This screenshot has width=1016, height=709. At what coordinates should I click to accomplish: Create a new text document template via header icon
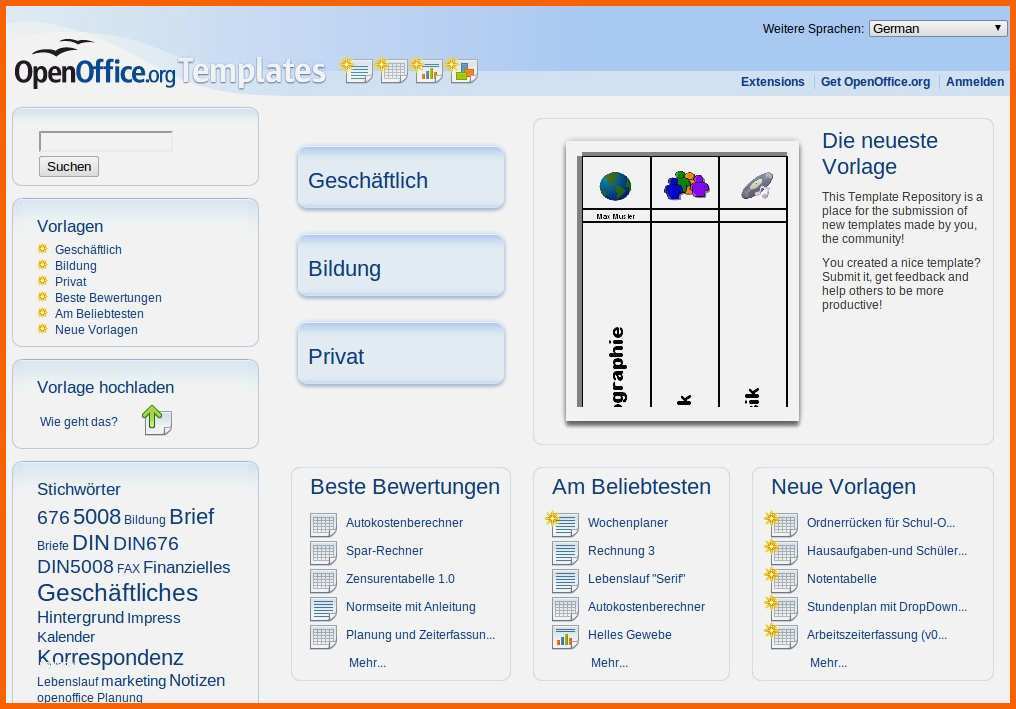pos(356,71)
